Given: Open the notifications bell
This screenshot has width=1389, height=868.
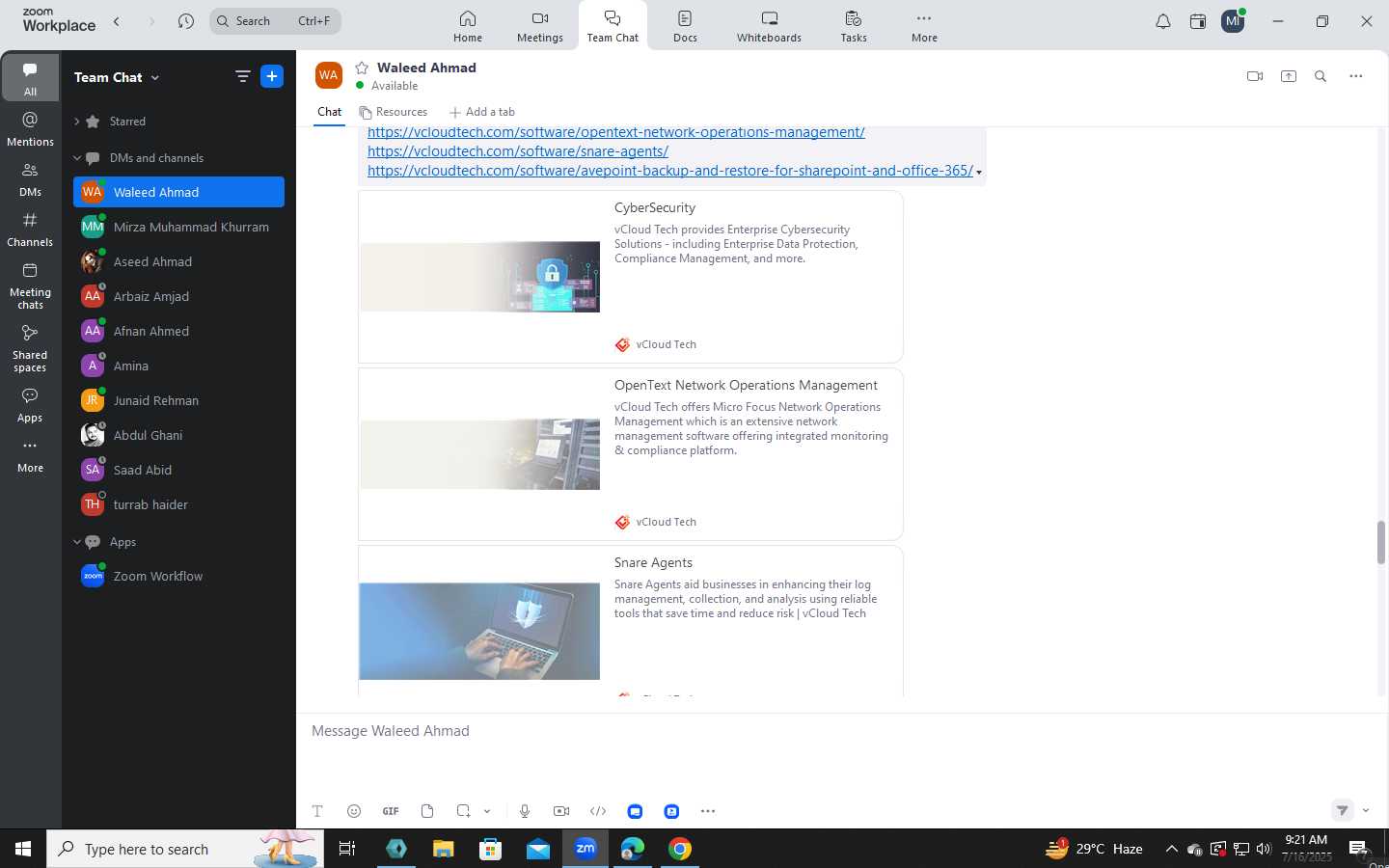Looking at the screenshot, I should pos(1163,21).
